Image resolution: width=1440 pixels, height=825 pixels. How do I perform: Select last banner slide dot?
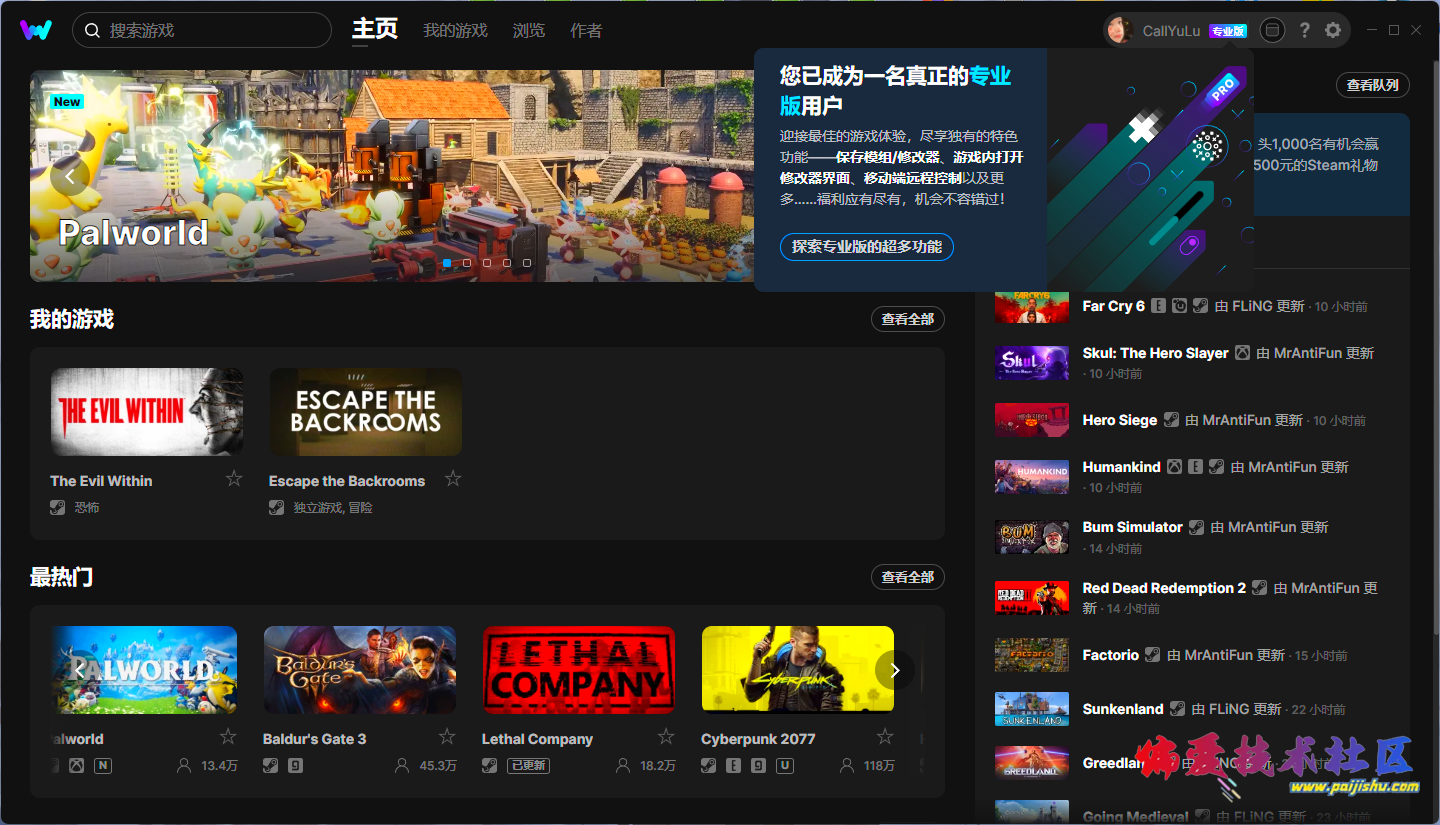coord(527,263)
